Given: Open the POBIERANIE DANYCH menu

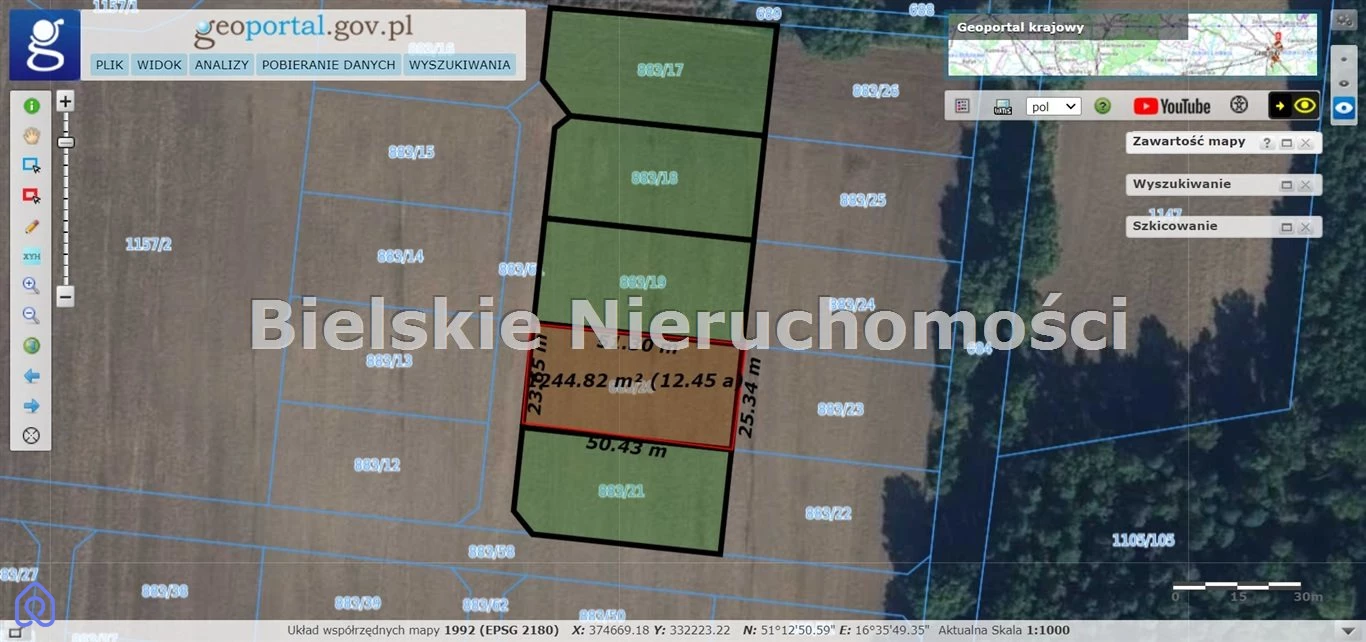Looking at the screenshot, I should coord(328,65).
